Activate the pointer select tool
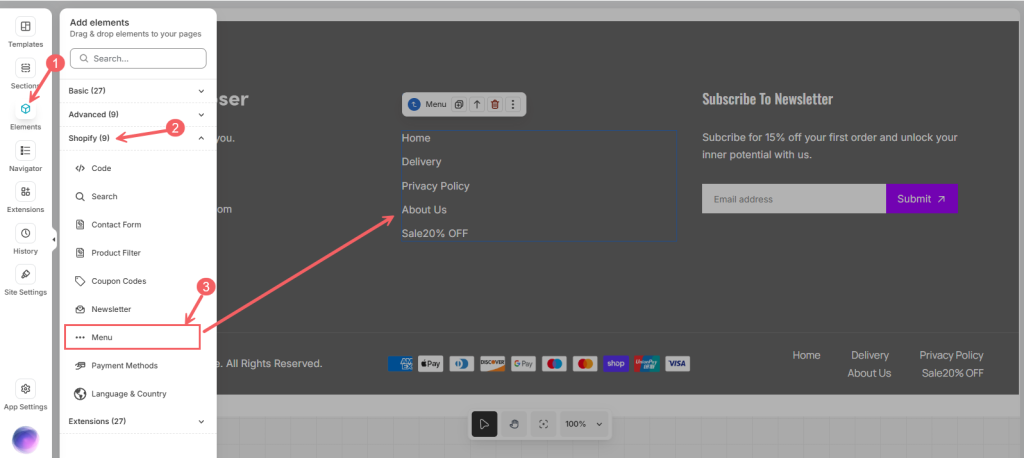 pyautogui.click(x=484, y=424)
